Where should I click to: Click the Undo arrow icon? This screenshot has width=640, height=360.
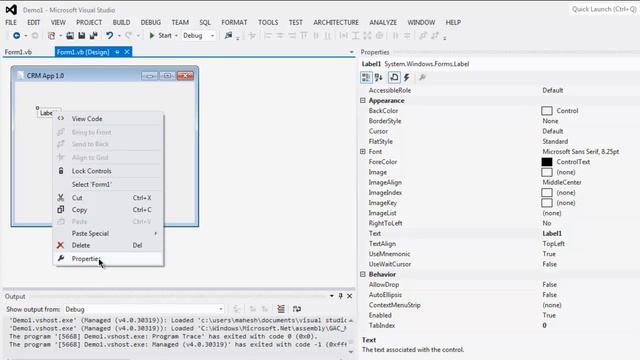109,36
